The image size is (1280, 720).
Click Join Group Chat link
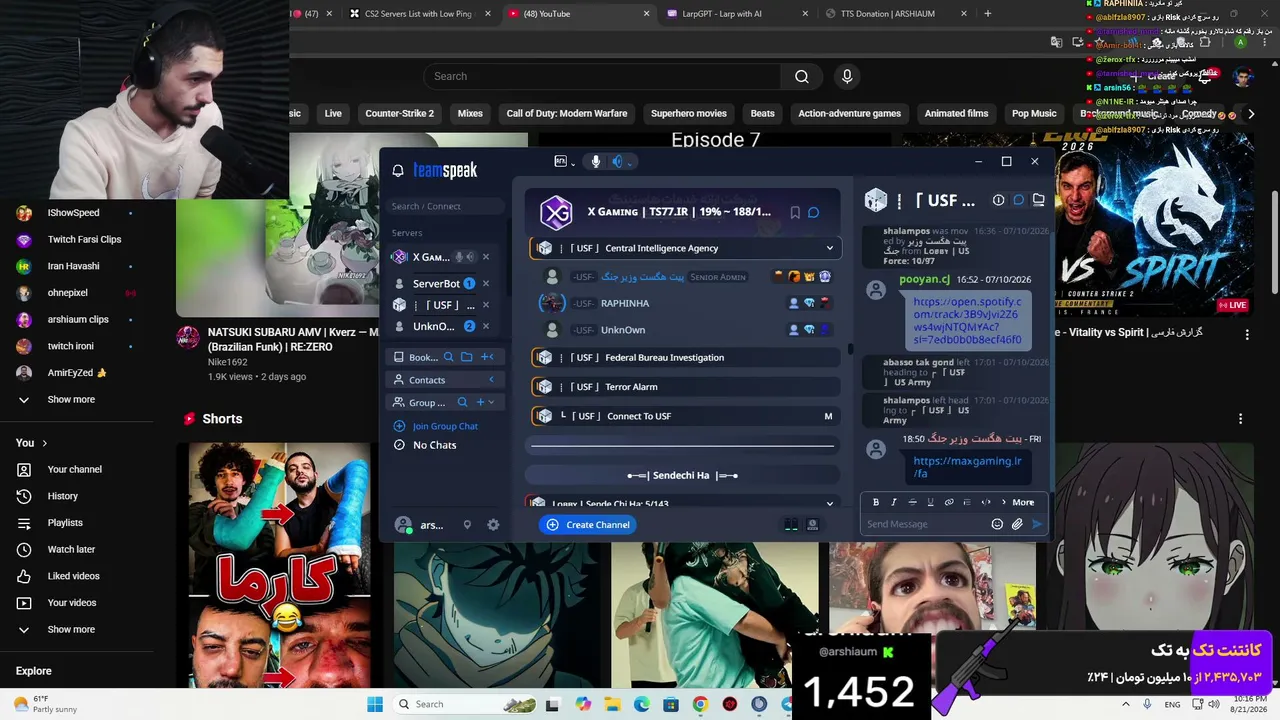(x=445, y=426)
